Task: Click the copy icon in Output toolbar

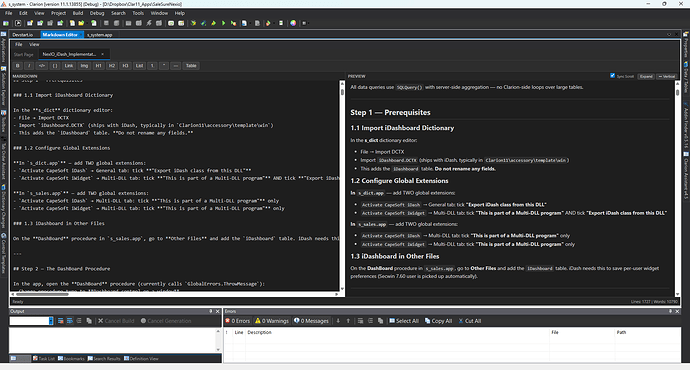Action: click(89, 321)
